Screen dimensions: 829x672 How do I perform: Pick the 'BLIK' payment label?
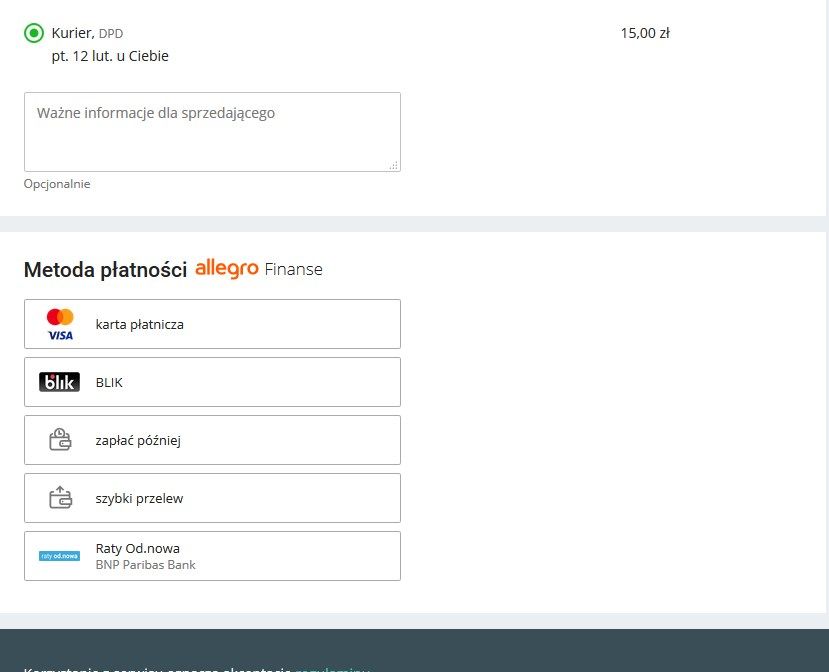click(x=109, y=382)
